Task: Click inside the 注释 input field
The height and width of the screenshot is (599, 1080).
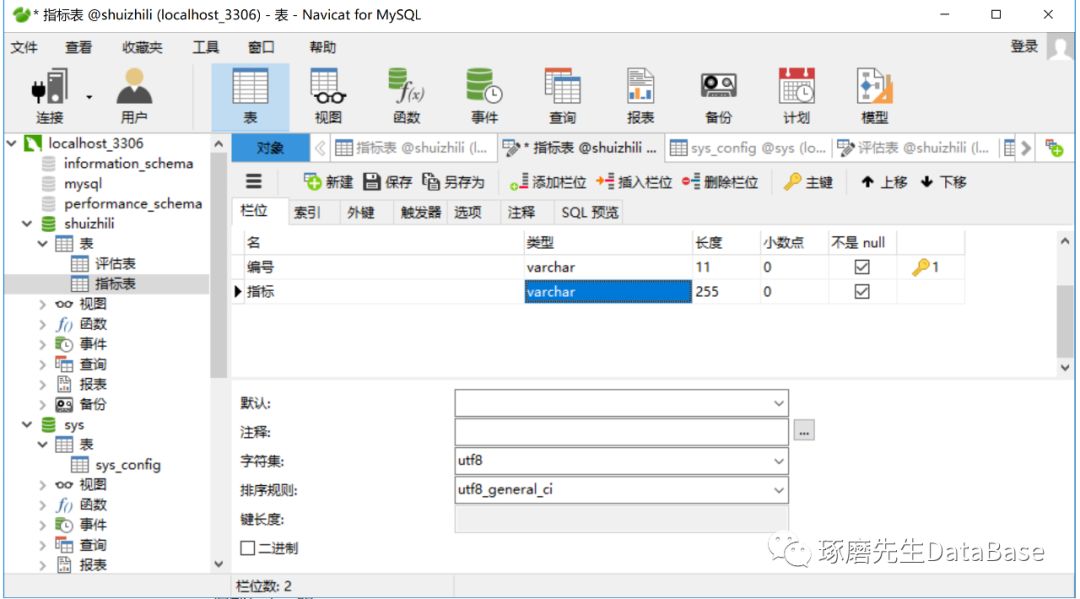Action: (620, 431)
